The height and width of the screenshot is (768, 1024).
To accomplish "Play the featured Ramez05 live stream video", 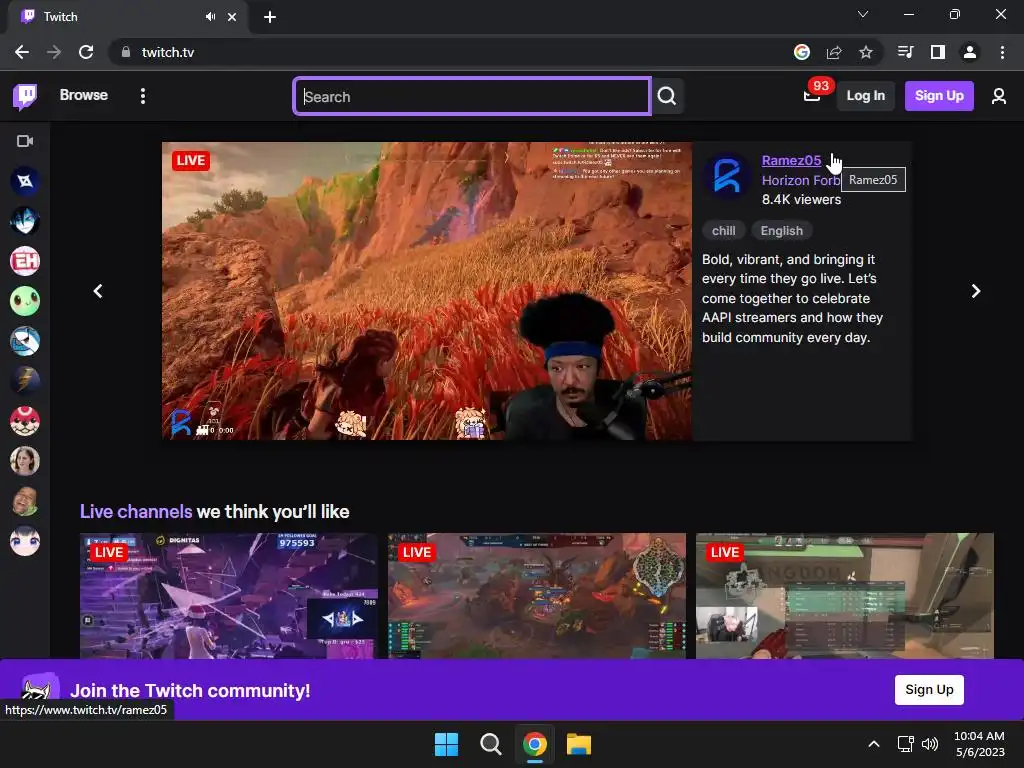I will click(427, 291).
